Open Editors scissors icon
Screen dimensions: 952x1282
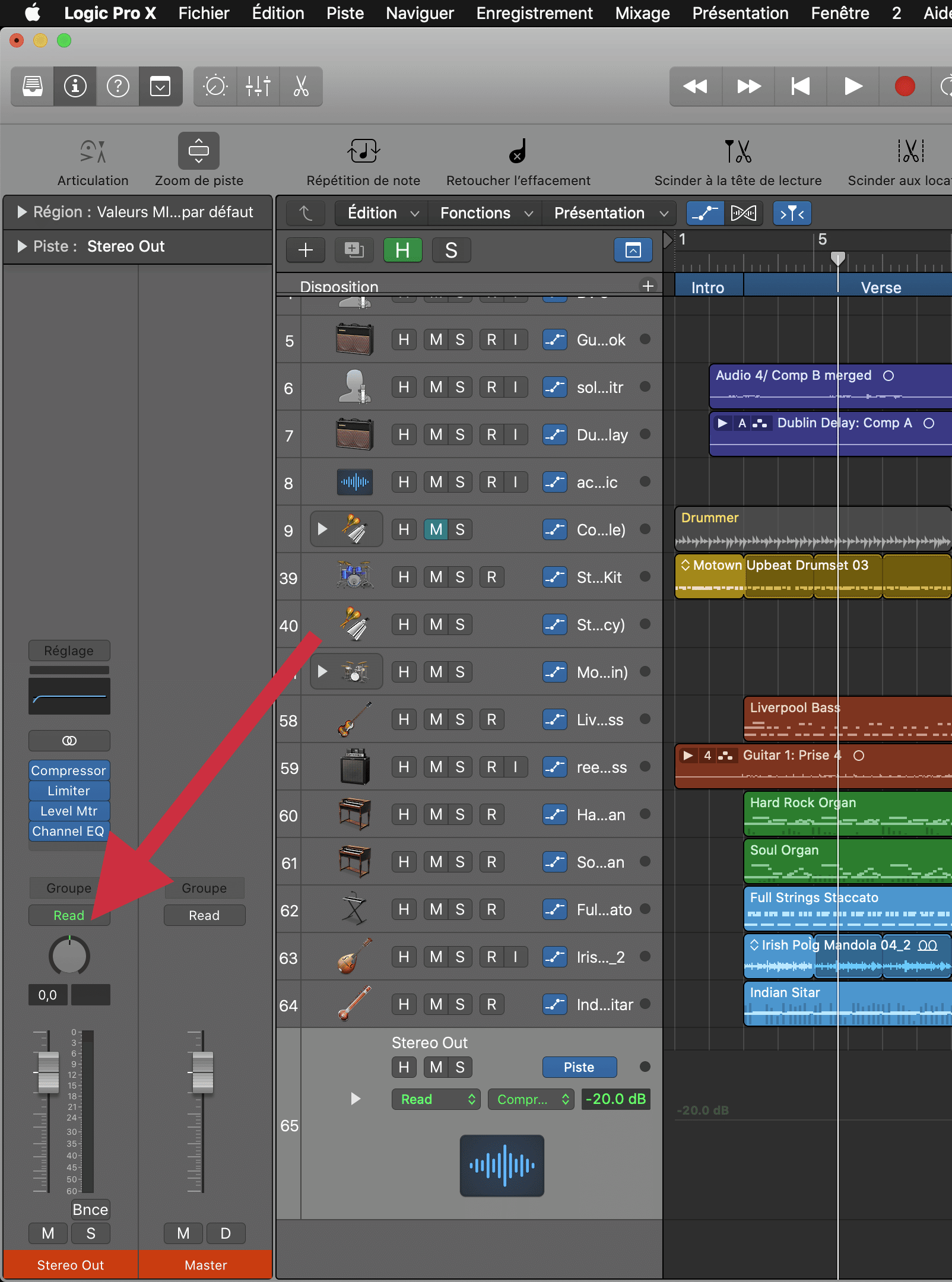[301, 86]
